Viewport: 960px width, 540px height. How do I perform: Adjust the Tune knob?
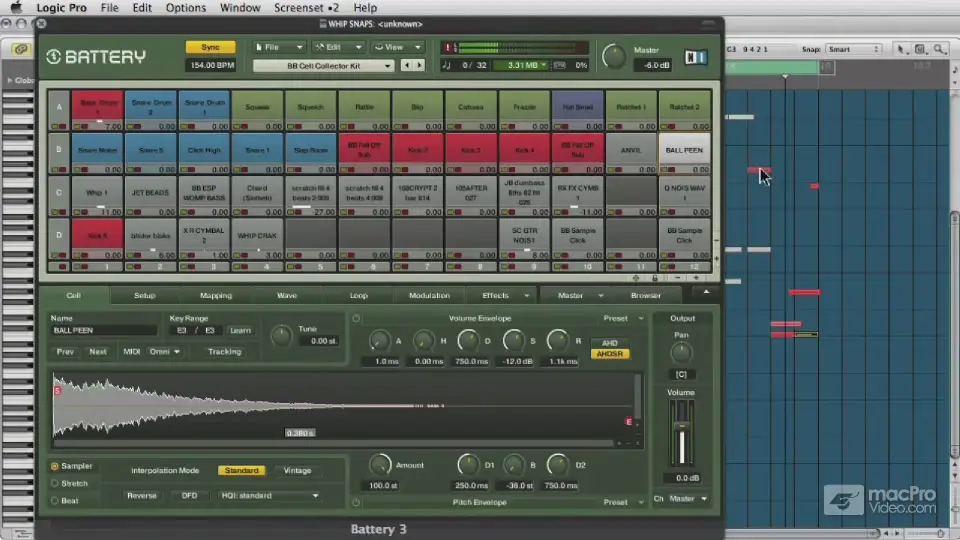pos(281,336)
